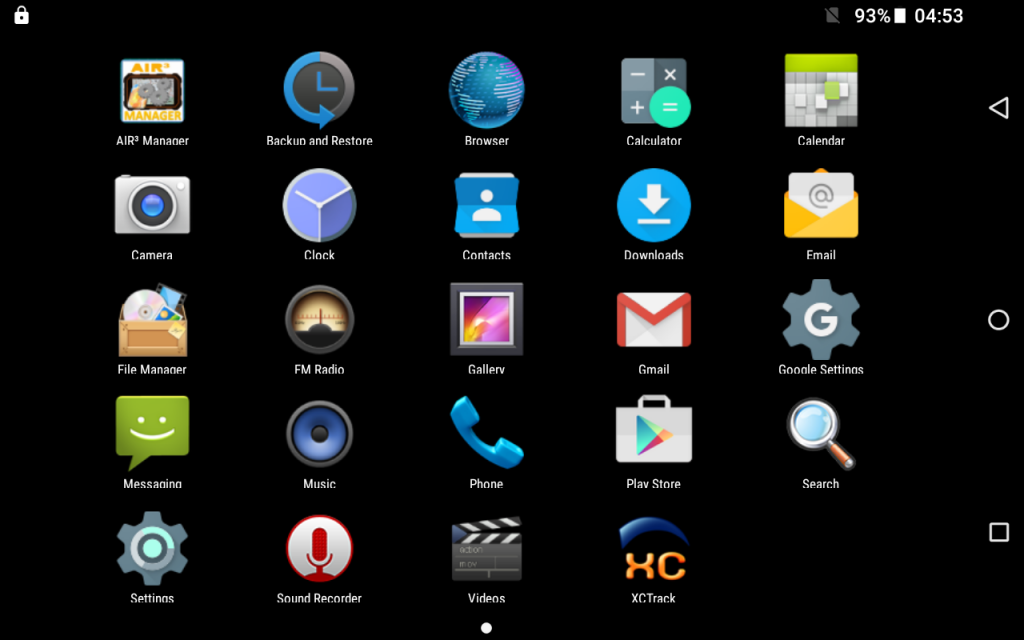Tap the Back navigation button
The image size is (1024, 640).
click(999, 108)
